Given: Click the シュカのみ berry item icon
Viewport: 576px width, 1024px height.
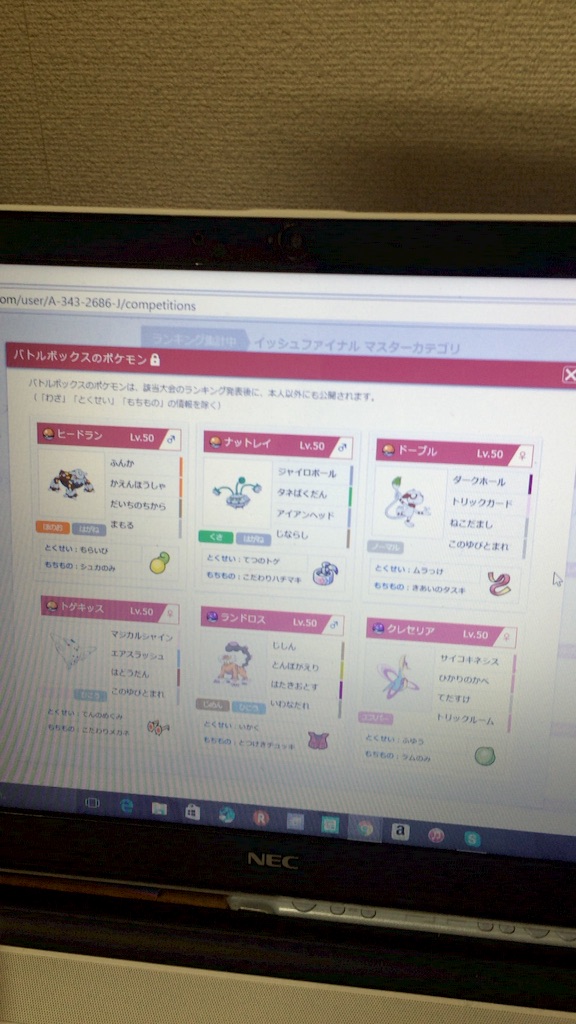Looking at the screenshot, I should pos(159,563).
